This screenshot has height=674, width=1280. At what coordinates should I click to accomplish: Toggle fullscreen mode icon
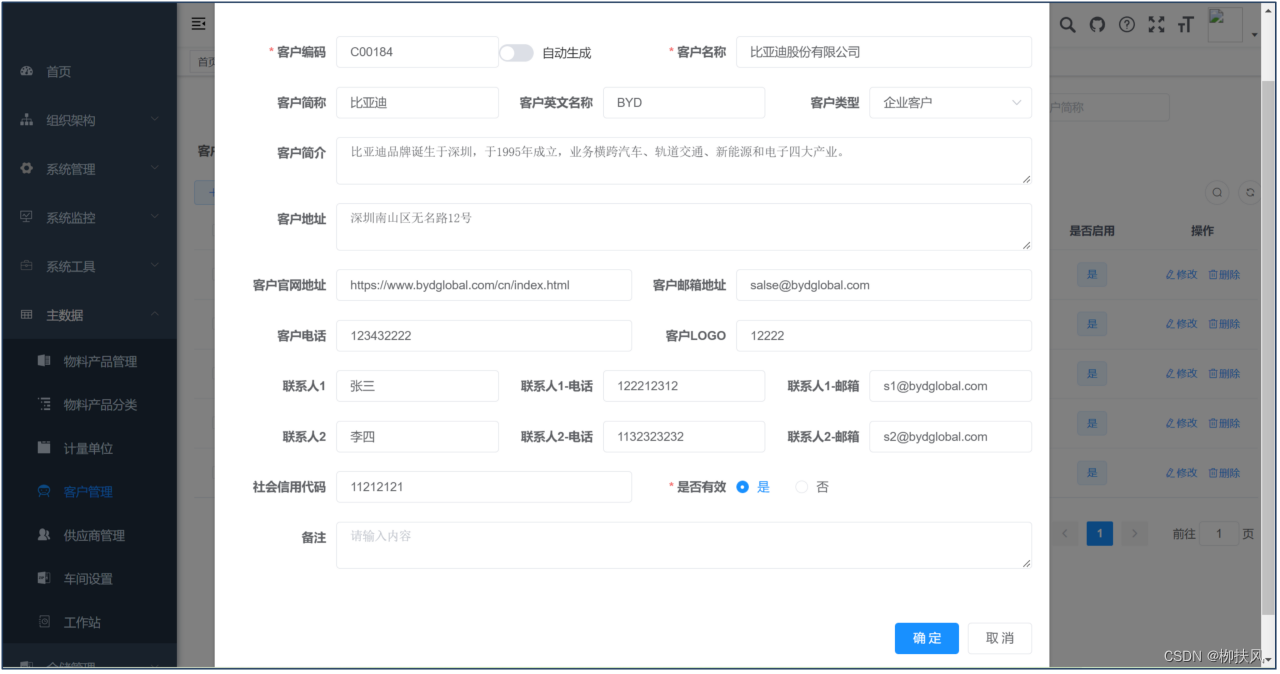tap(1157, 25)
